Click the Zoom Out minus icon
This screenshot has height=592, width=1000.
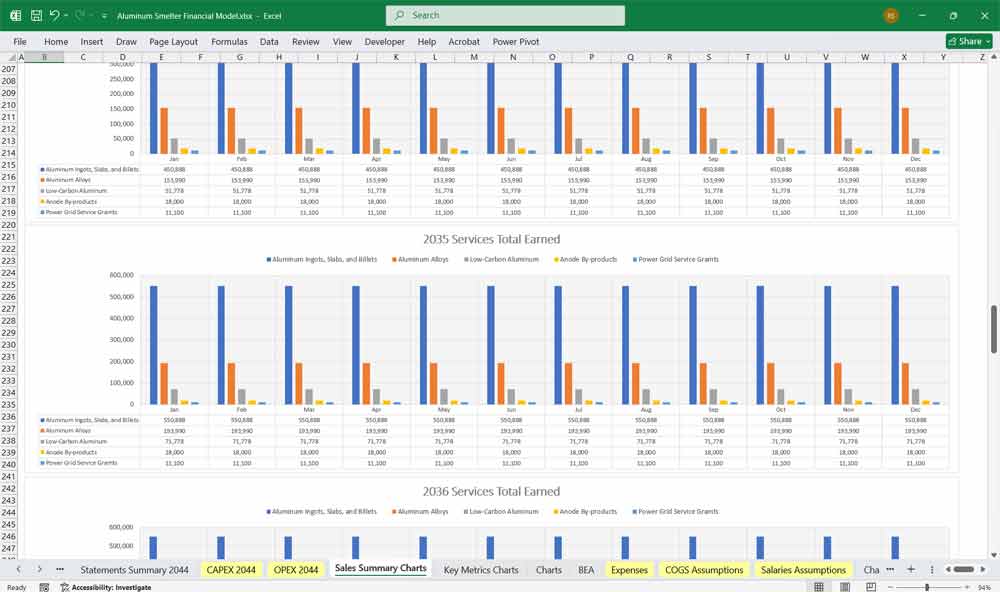point(890,587)
